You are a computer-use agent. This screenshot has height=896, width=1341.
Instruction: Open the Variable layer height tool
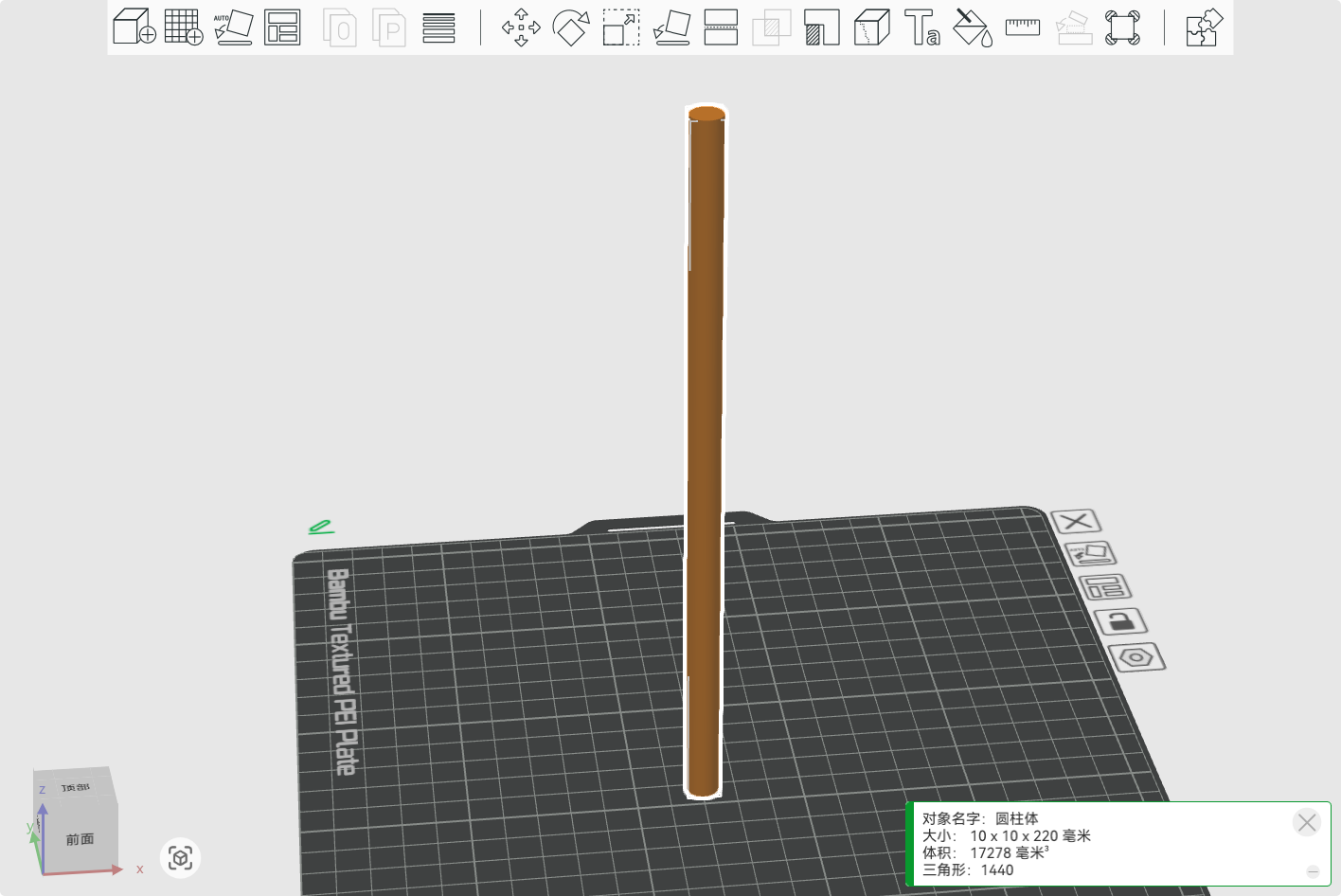pyautogui.click(x=438, y=27)
